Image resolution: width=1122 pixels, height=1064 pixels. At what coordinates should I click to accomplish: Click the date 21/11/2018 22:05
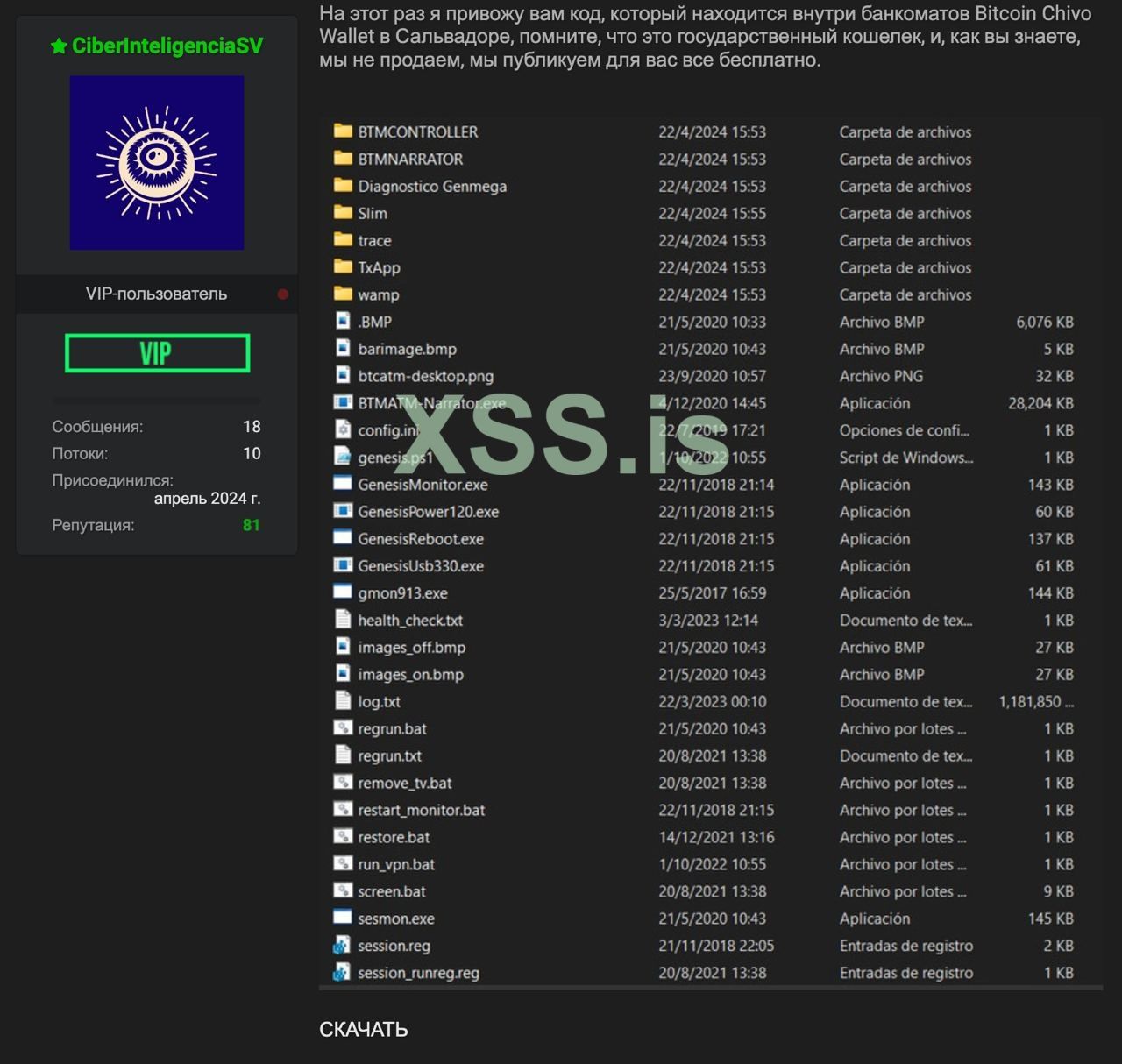(x=716, y=947)
